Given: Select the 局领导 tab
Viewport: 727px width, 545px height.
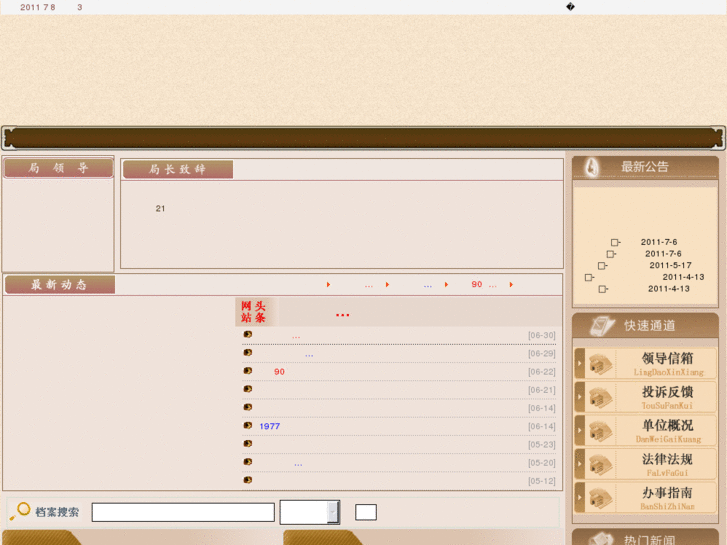Looking at the screenshot, I should pos(59,168).
